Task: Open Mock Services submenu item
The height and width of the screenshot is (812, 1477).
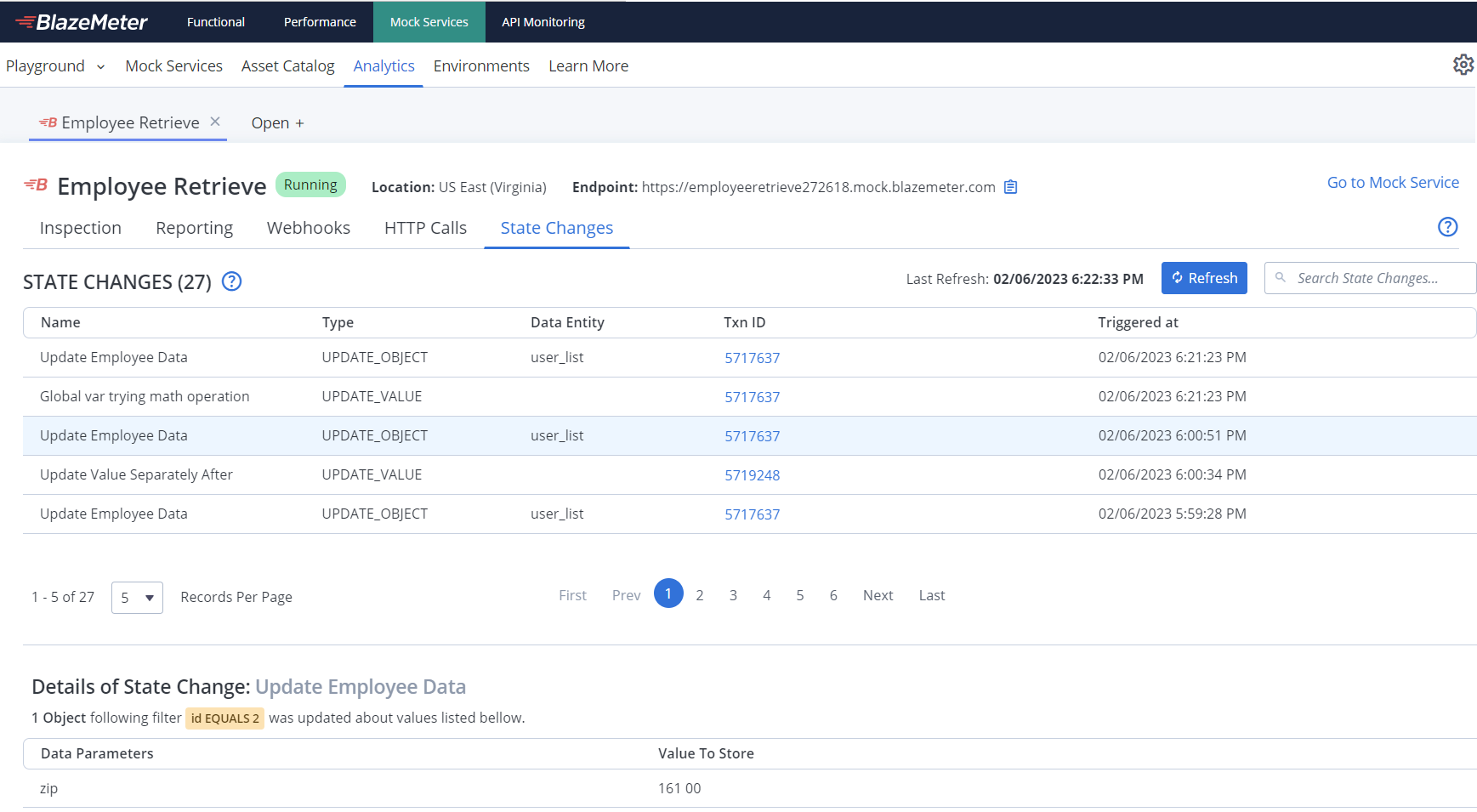Action: point(173,66)
